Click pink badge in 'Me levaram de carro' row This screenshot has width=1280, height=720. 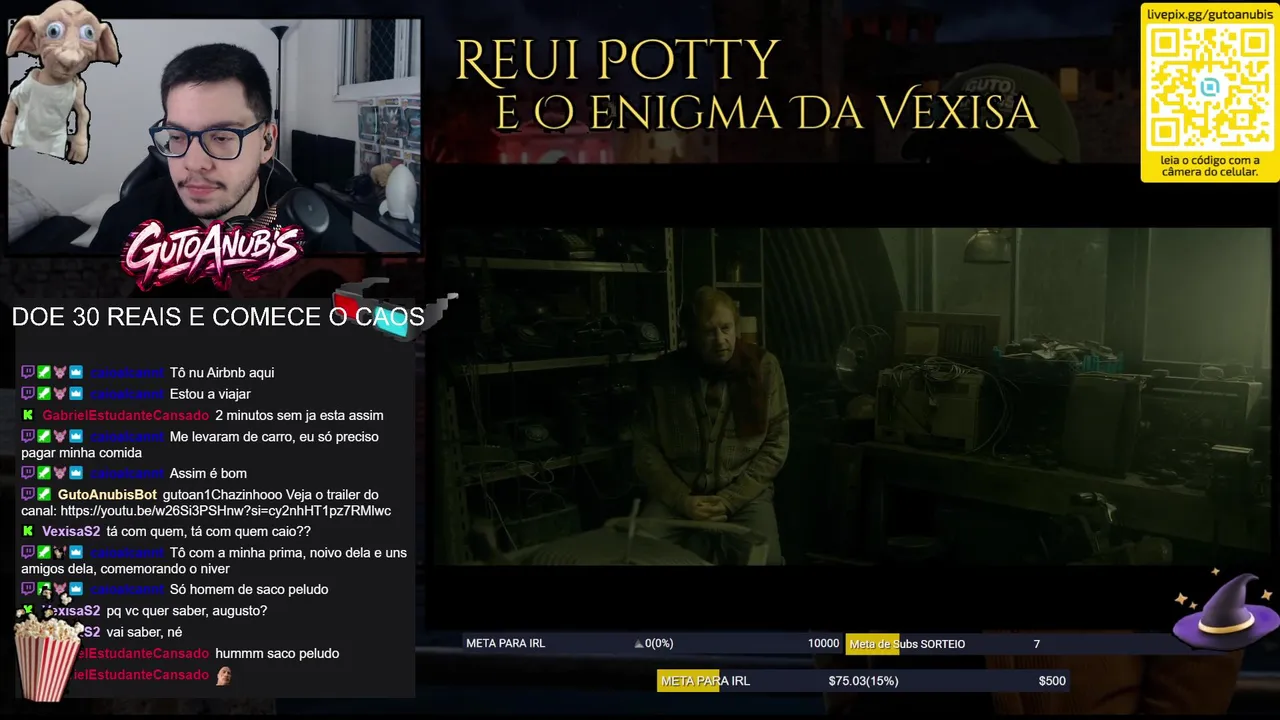tap(60, 436)
